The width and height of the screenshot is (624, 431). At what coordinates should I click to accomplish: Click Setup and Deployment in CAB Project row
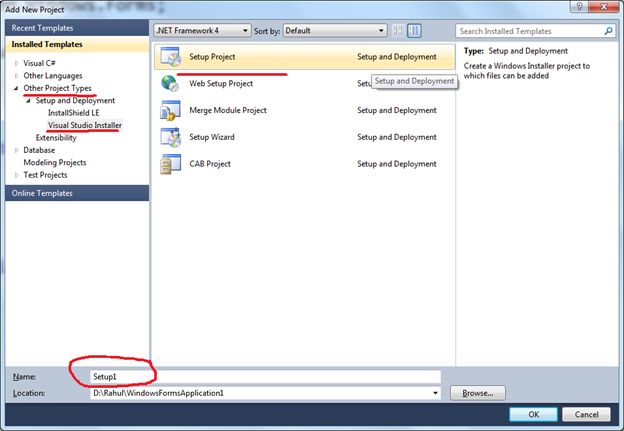pyautogui.click(x=397, y=164)
